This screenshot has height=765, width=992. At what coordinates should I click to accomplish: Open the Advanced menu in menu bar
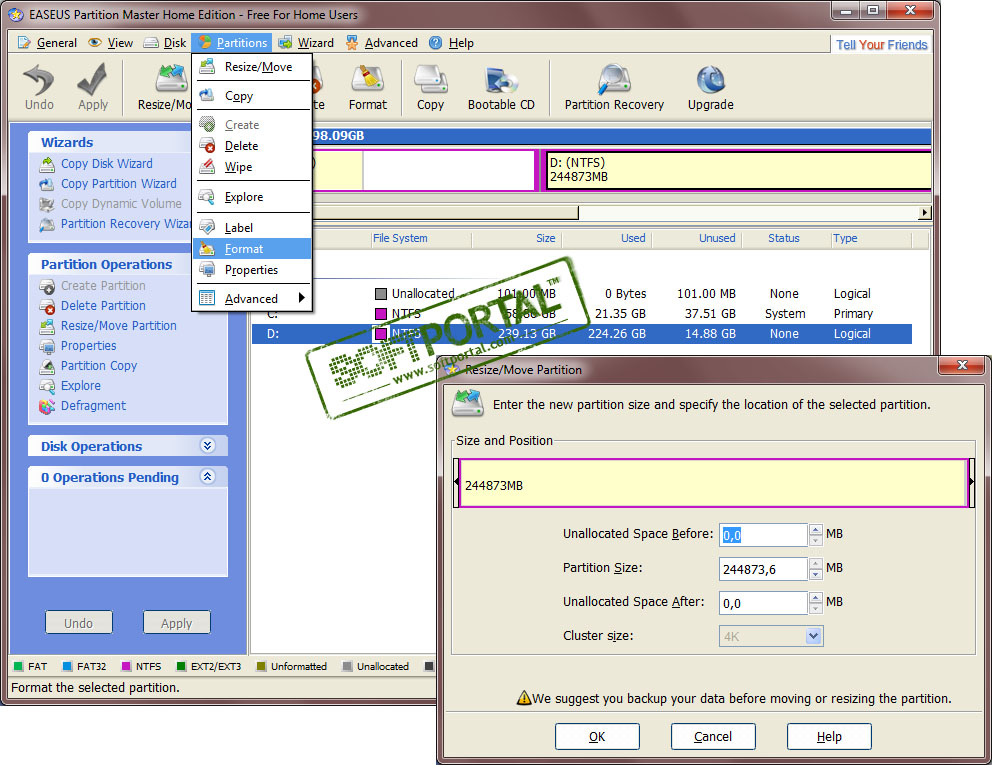pos(382,43)
